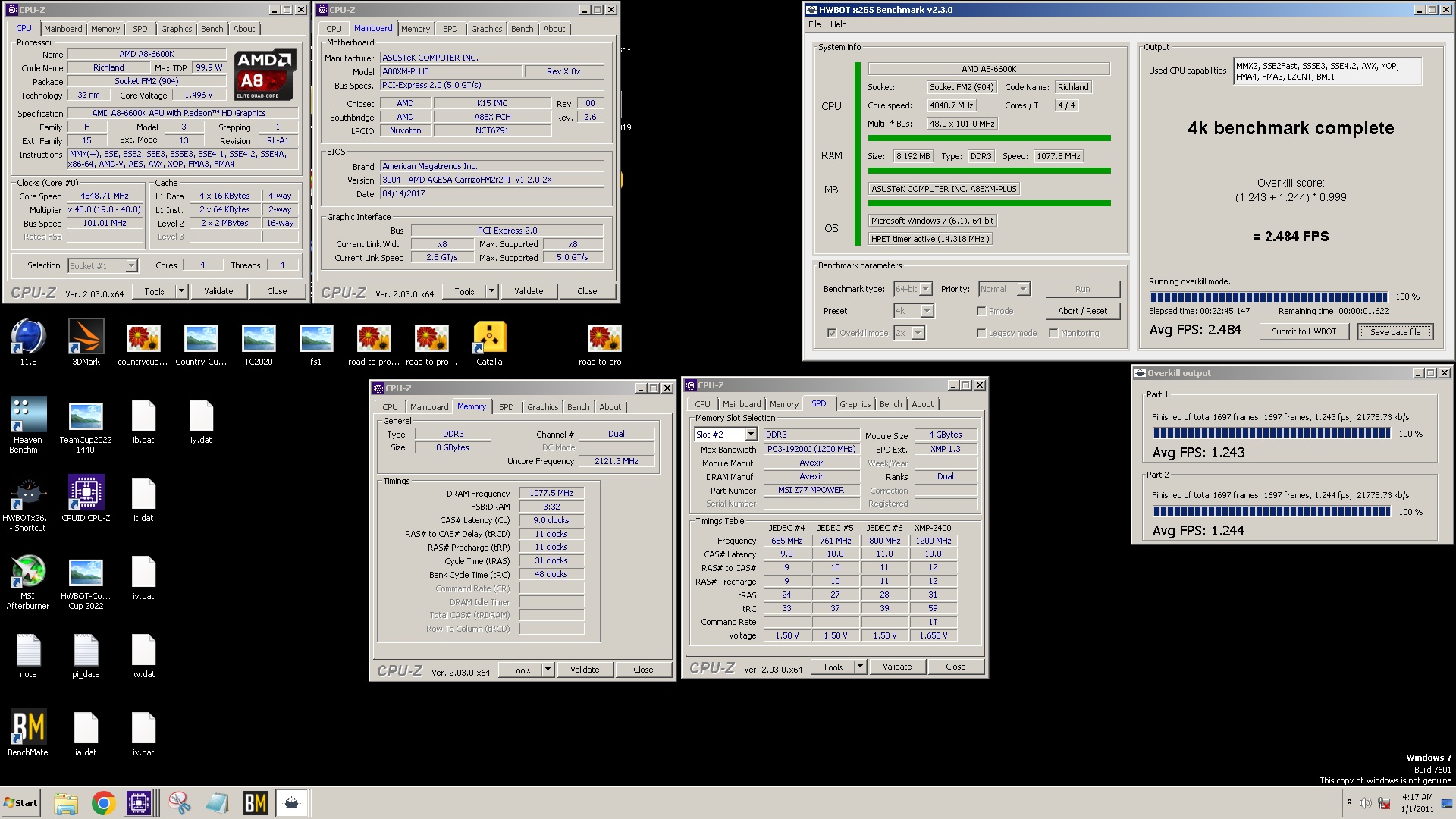Open the note text file icon
Viewport: 1456px width, 819px height.
point(28,656)
